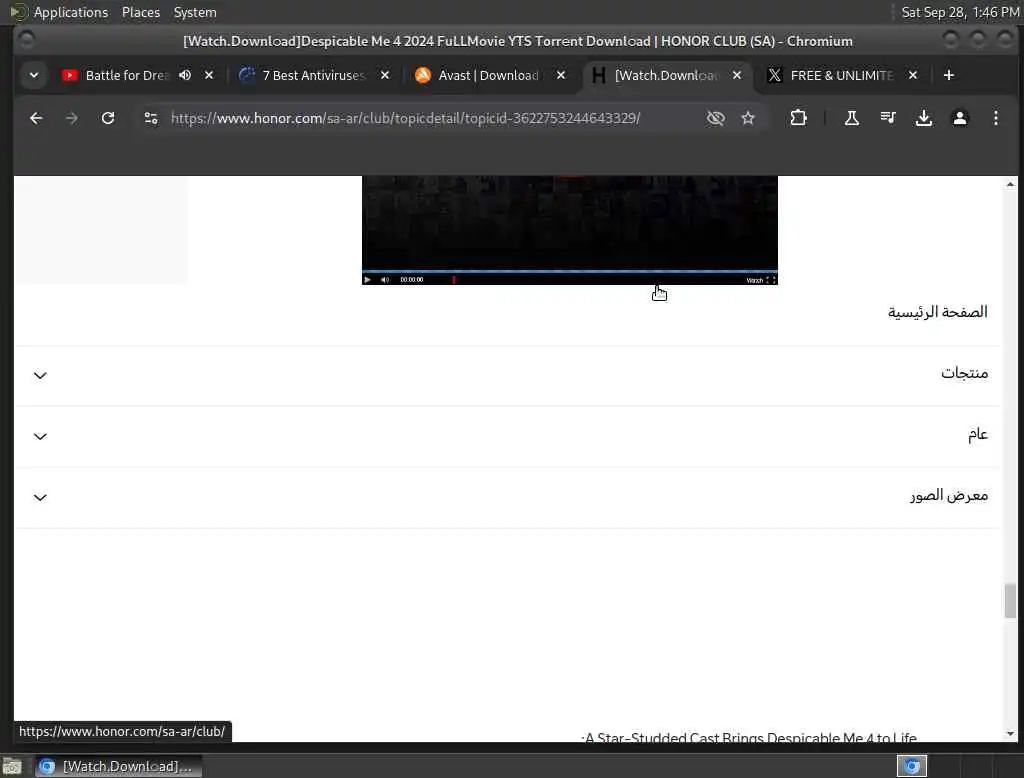Close the 7 Best Antiviruses tab

pyautogui.click(x=385, y=75)
